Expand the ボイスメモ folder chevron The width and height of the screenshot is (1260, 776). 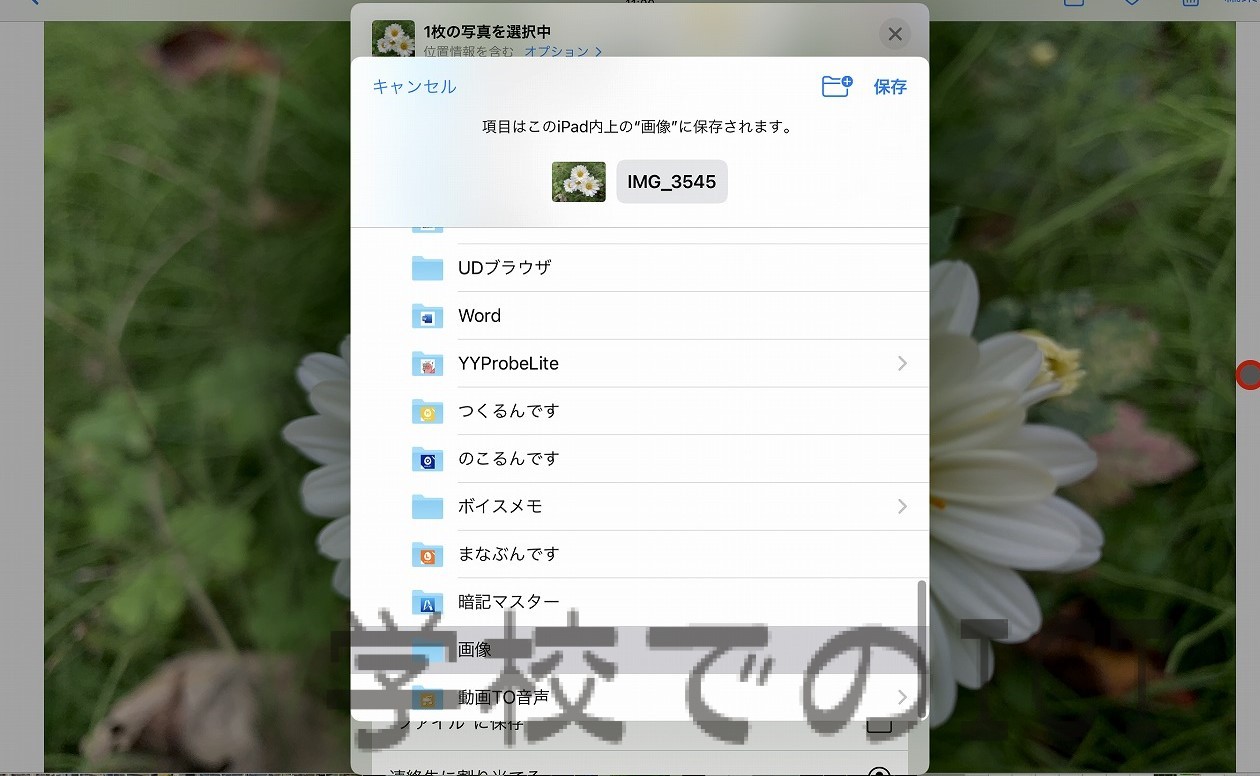pyautogui.click(x=902, y=507)
